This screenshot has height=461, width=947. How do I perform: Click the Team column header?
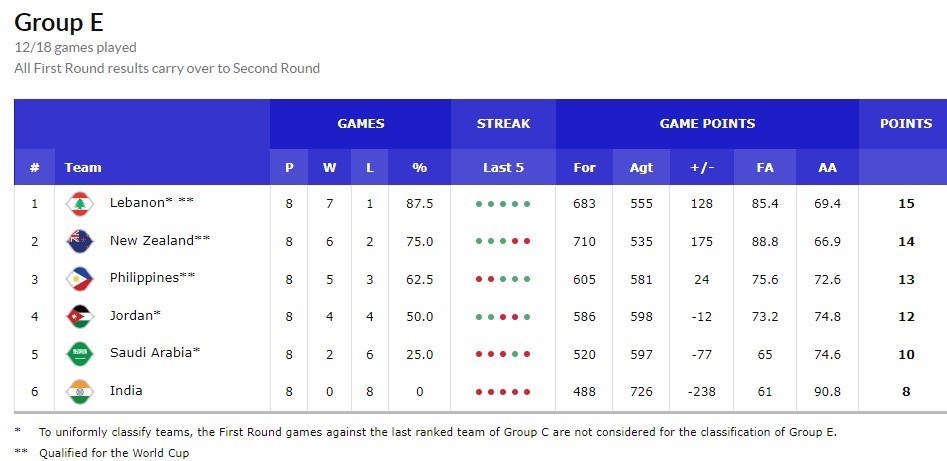(83, 167)
